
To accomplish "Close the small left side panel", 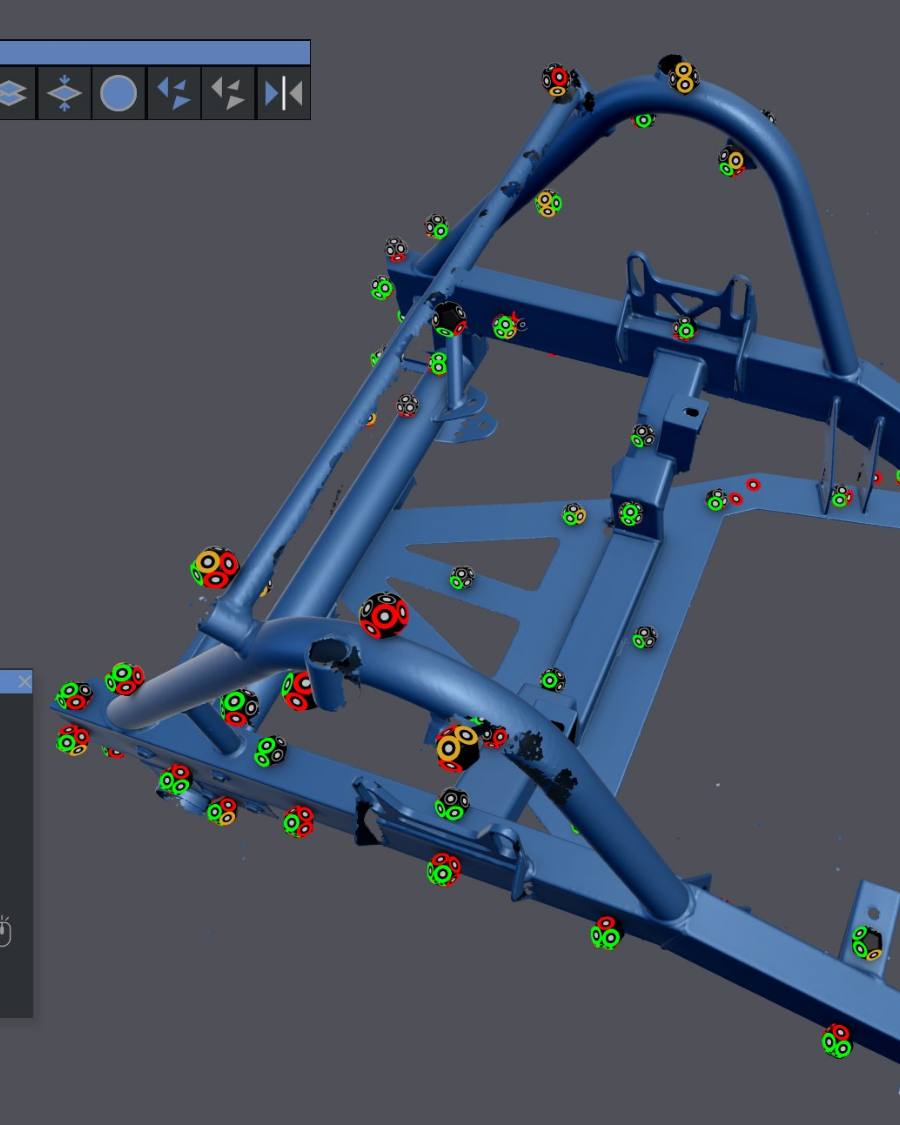I will click(24, 682).
